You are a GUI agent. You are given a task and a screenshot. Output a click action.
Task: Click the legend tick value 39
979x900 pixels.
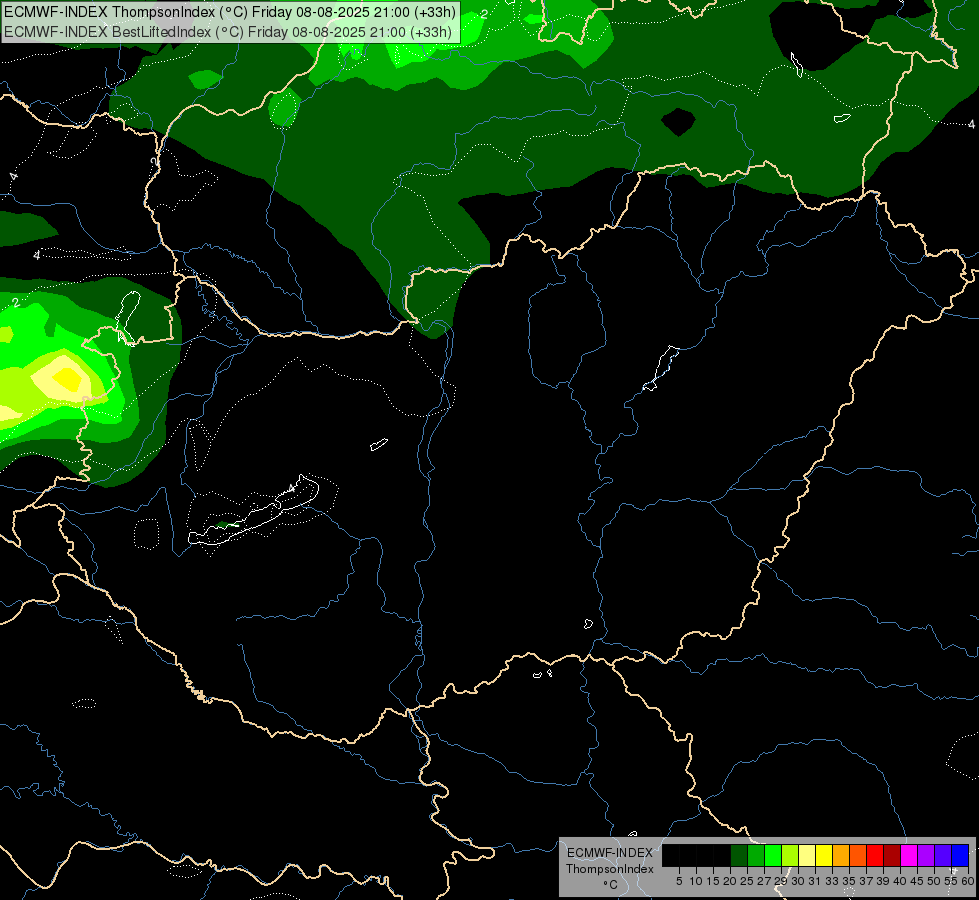pos(883,881)
